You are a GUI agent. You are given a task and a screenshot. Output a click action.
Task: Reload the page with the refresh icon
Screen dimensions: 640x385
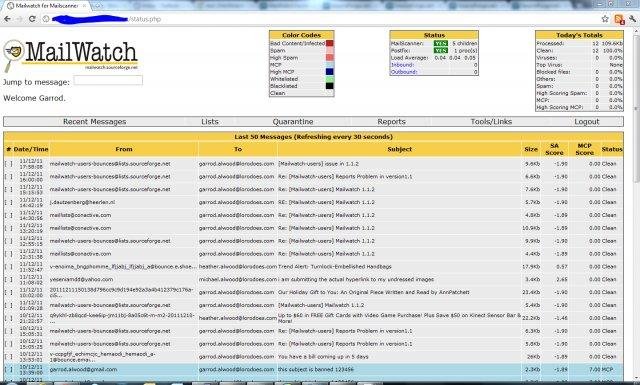coord(32,19)
